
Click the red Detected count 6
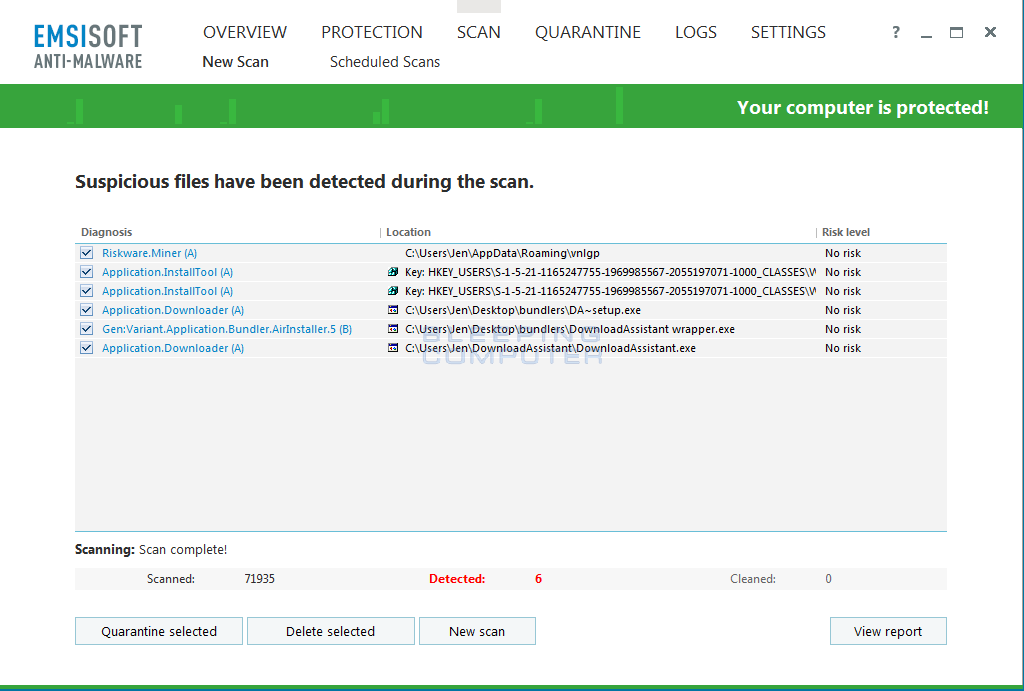(538, 579)
